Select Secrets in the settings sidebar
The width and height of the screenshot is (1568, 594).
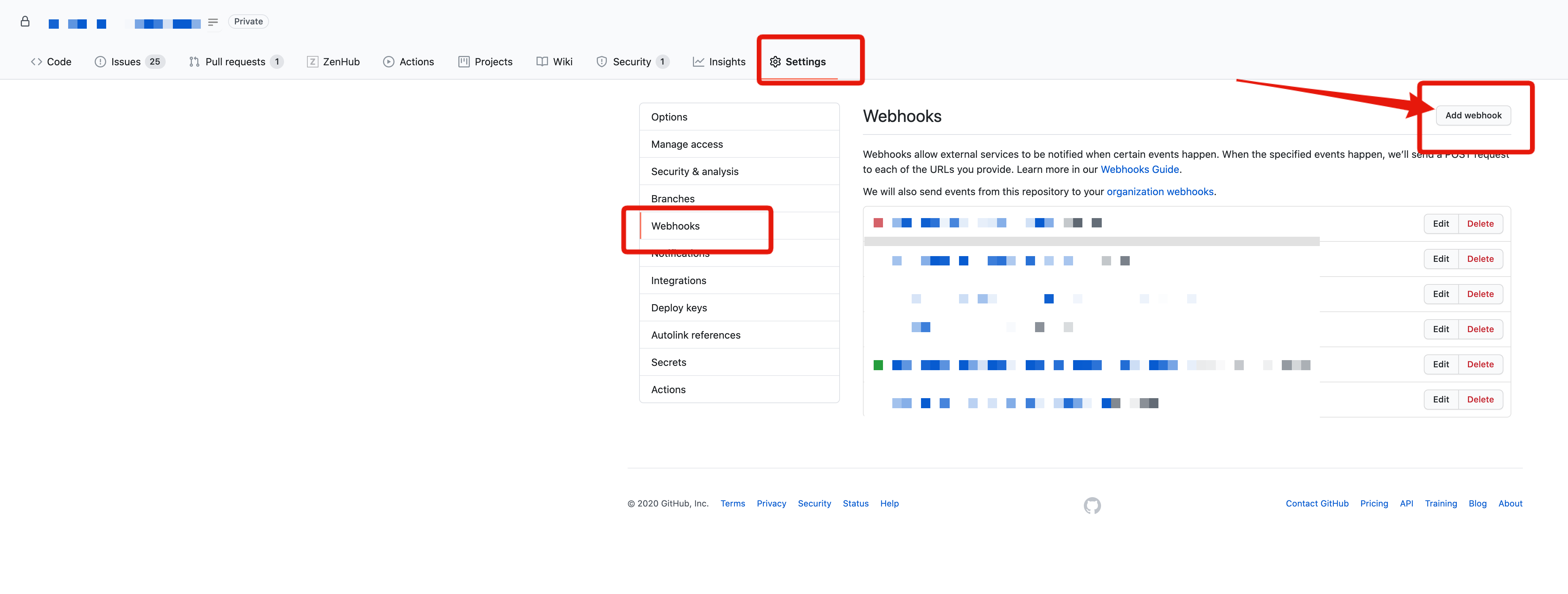669,363
